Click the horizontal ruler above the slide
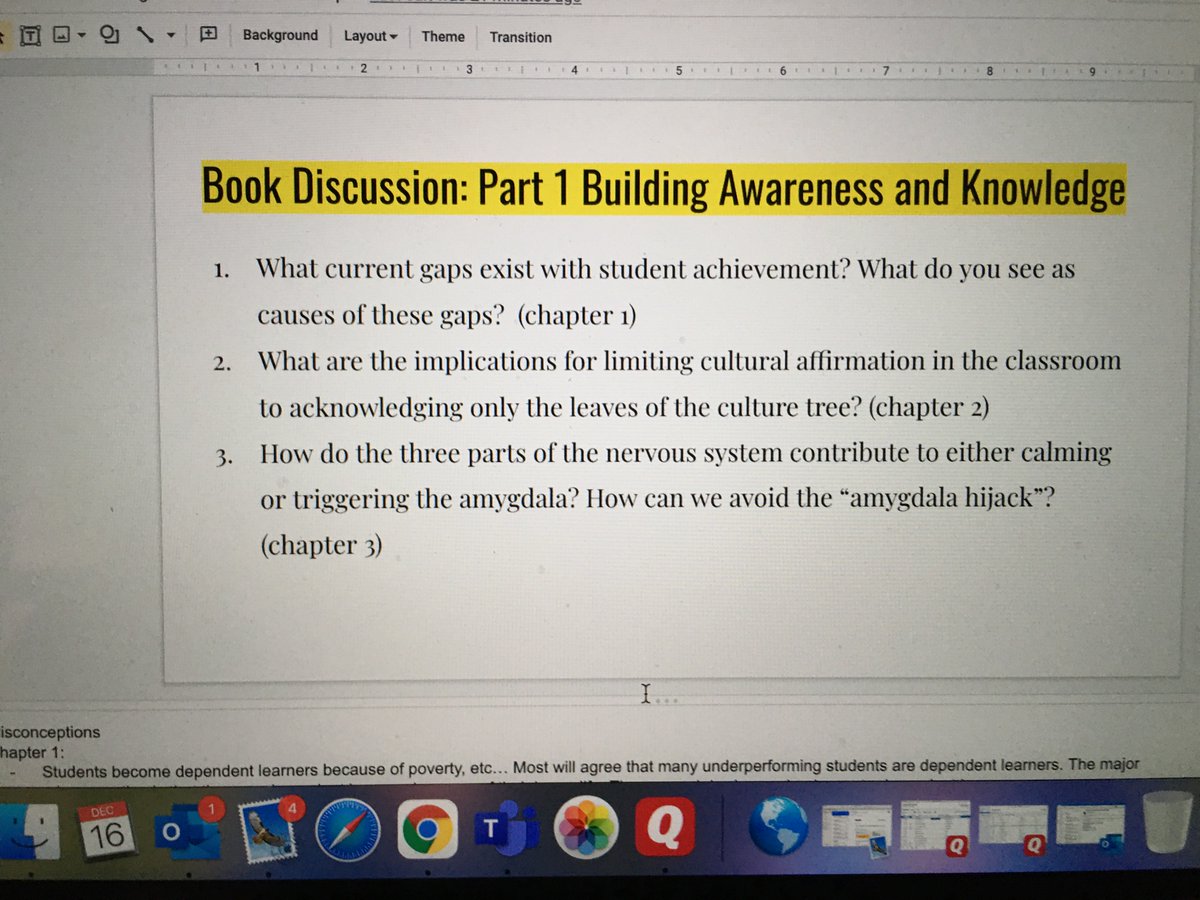 [x=675, y=70]
